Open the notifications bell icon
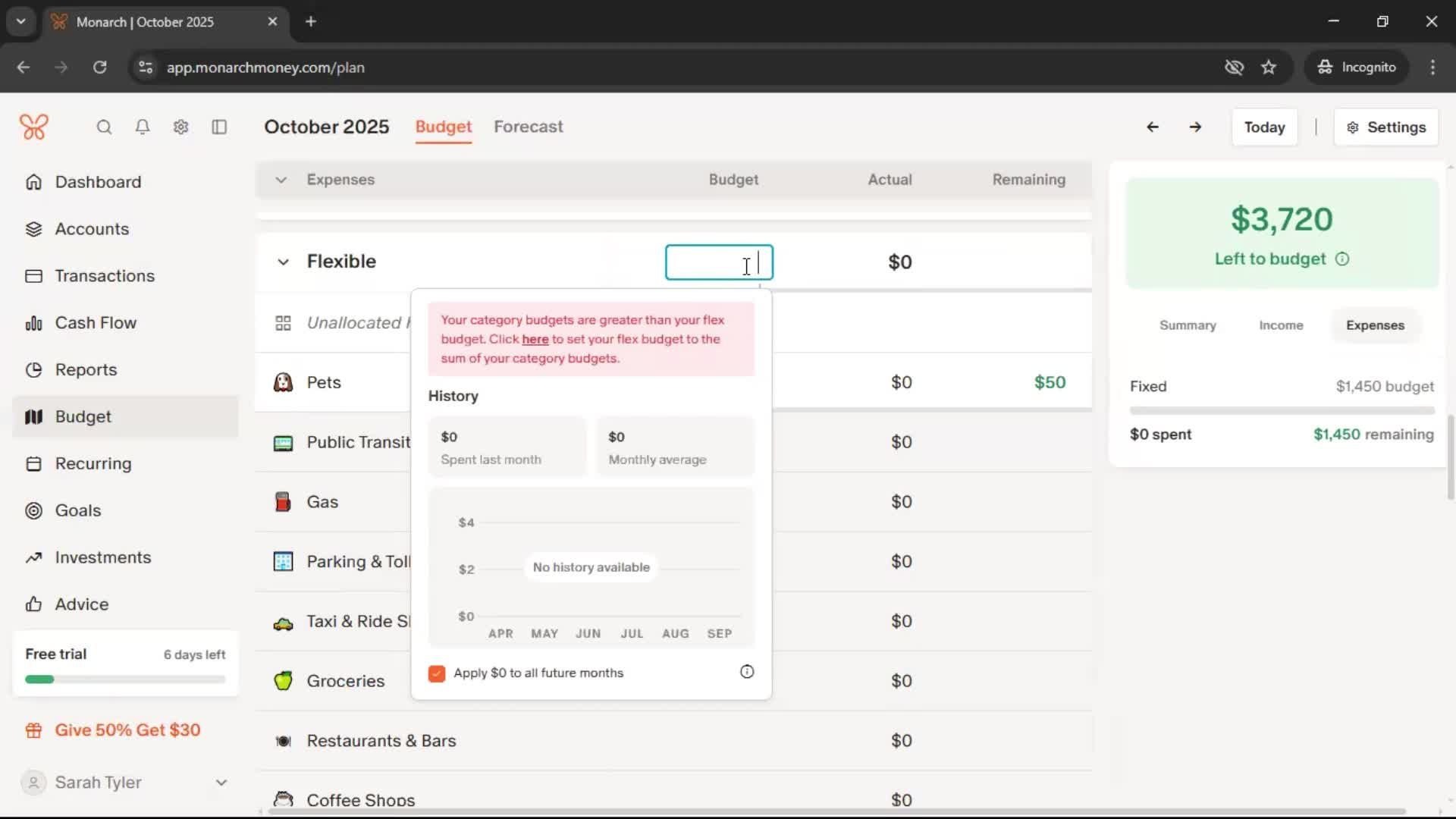The height and width of the screenshot is (819, 1456). coord(143,127)
